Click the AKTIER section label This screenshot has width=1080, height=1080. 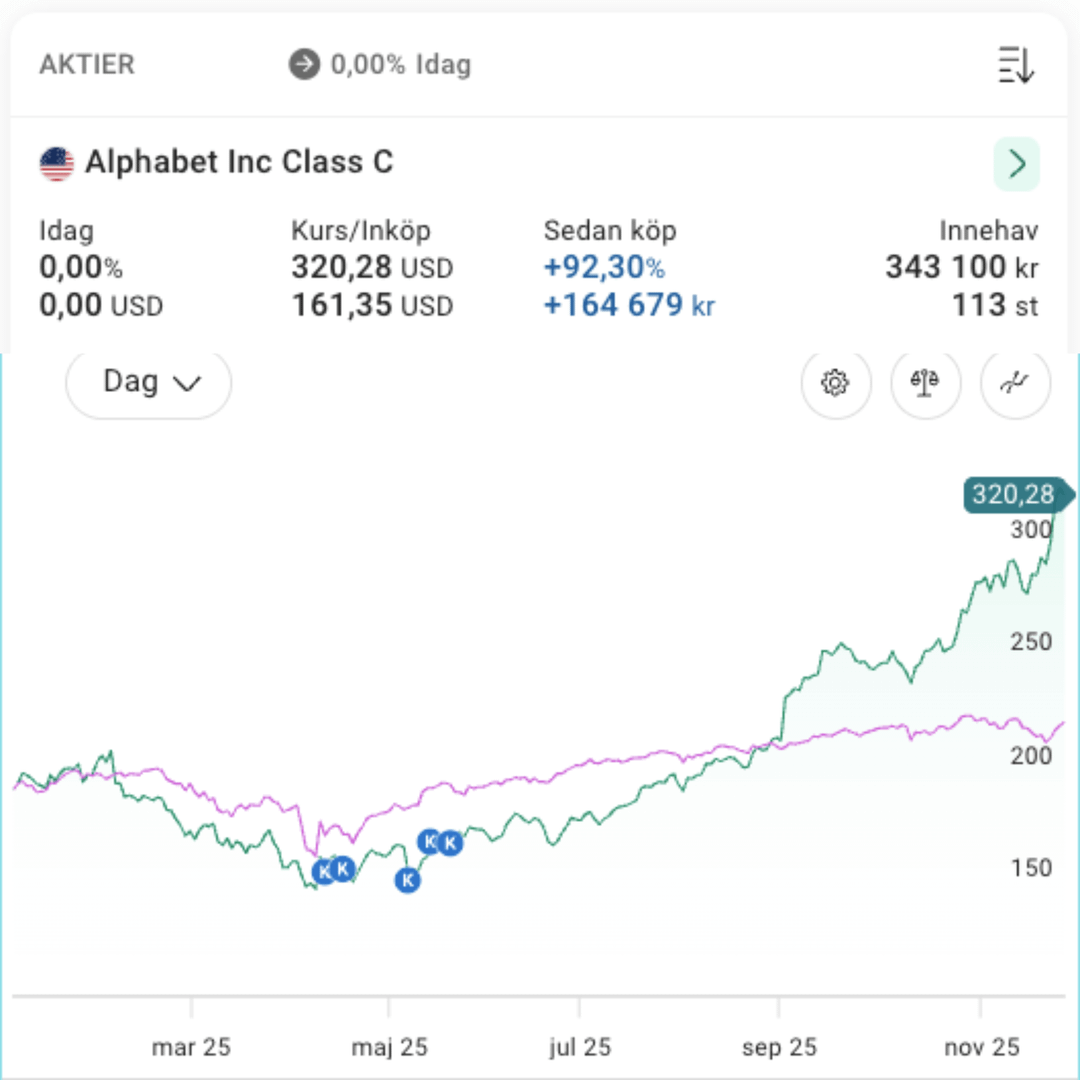[x=87, y=65]
